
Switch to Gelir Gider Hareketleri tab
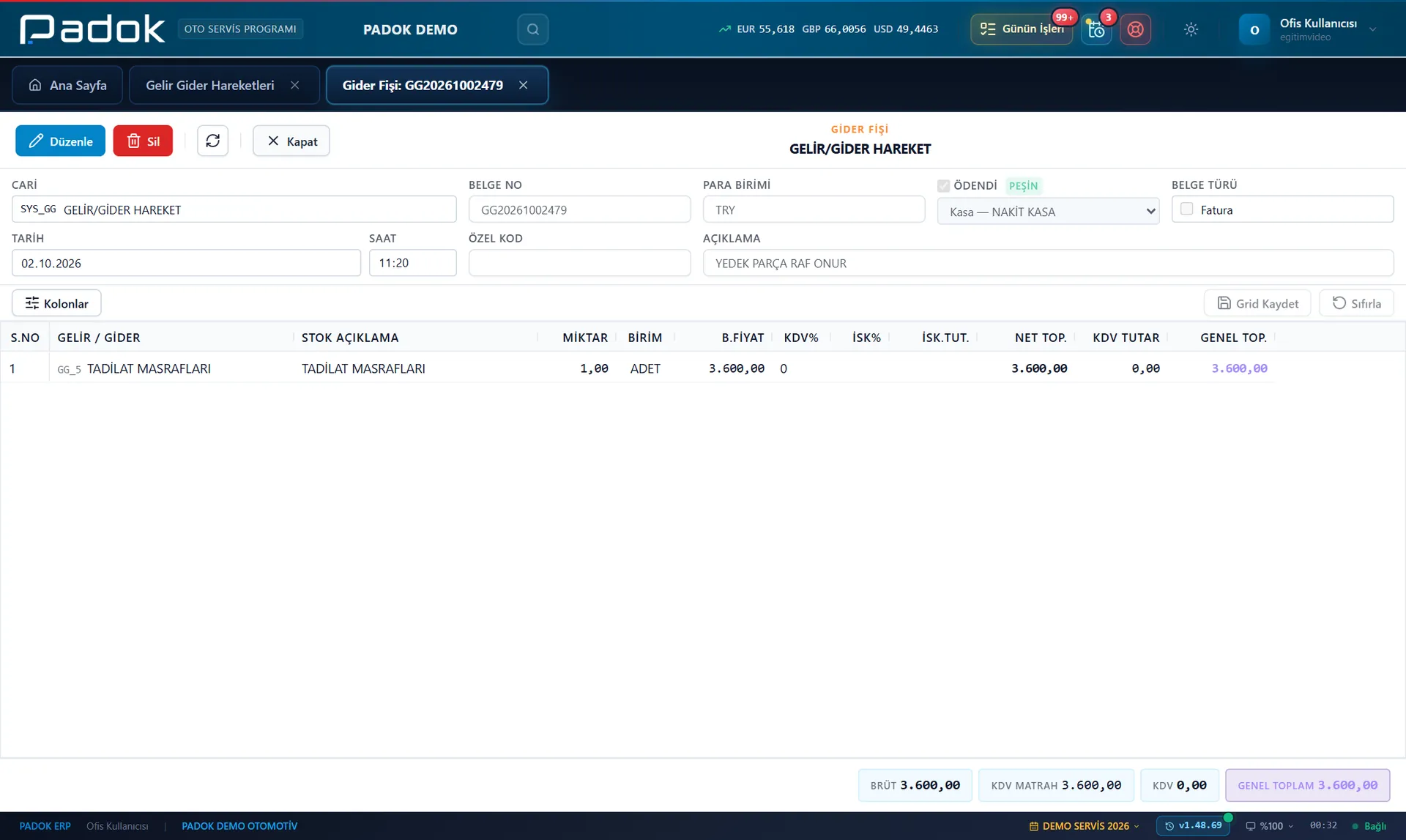(209, 85)
